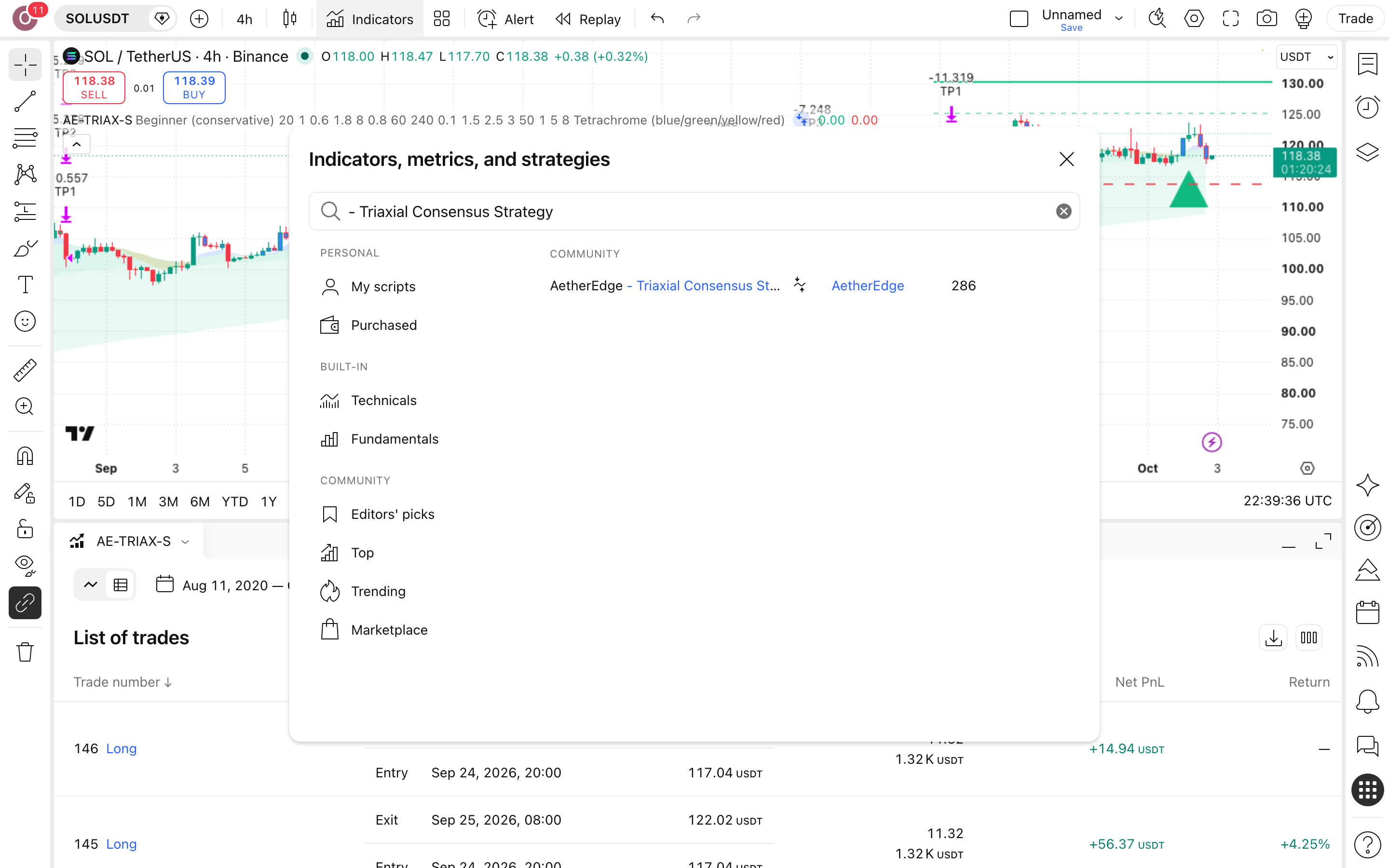Close the Indicators dialog
Screen dimensions: 1389x868
(1066, 159)
